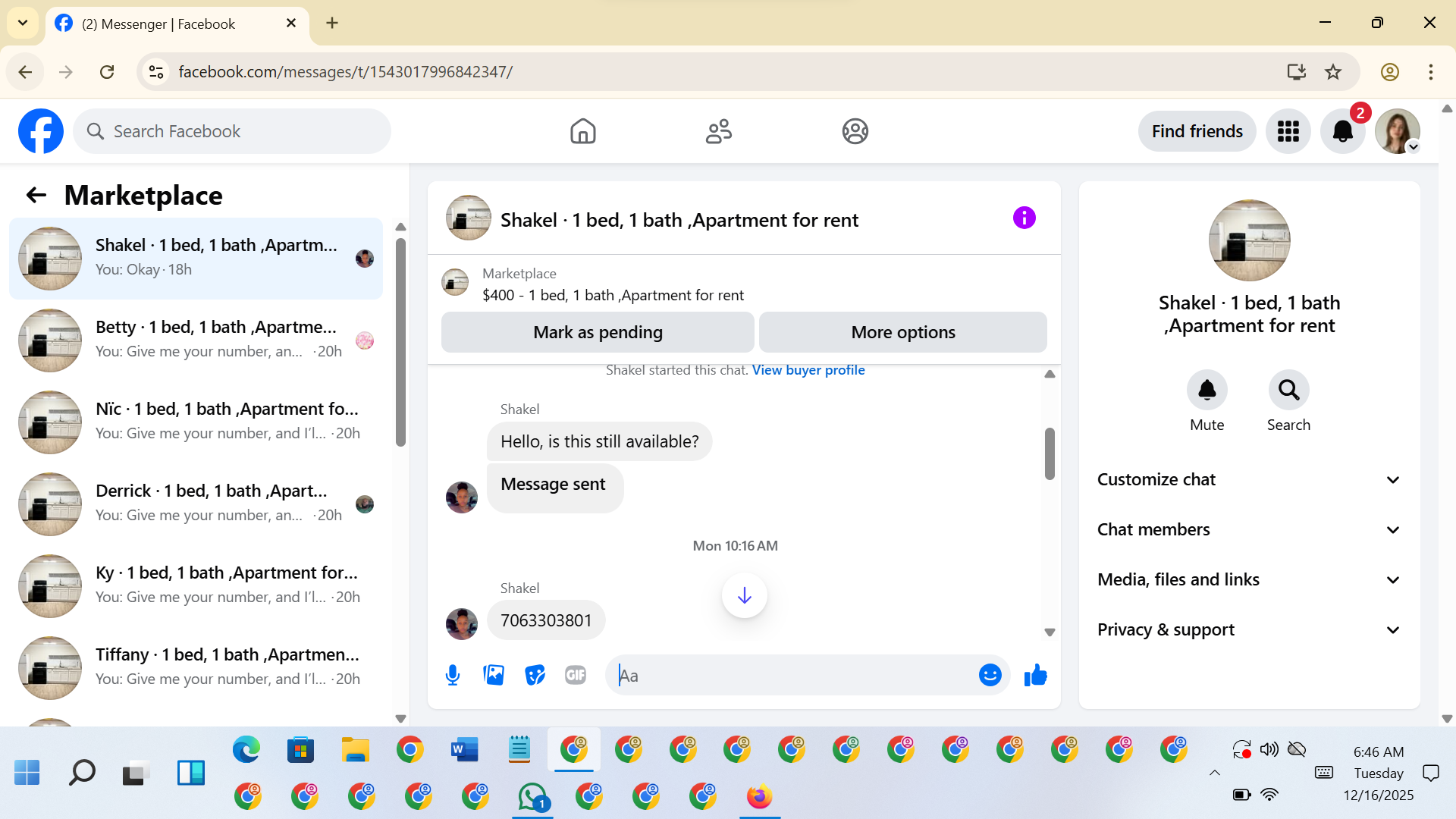This screenshot has width=1456, height=819.
Task: Click the message thread scrollbar thumb
Action: (1050, 453)
